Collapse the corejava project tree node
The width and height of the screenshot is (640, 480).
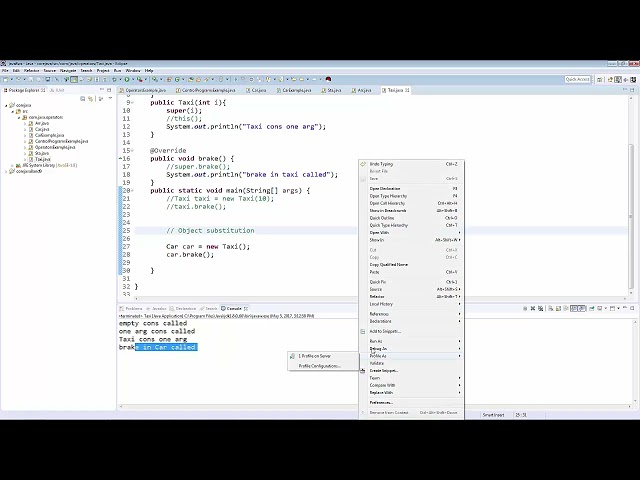[6, 105]
